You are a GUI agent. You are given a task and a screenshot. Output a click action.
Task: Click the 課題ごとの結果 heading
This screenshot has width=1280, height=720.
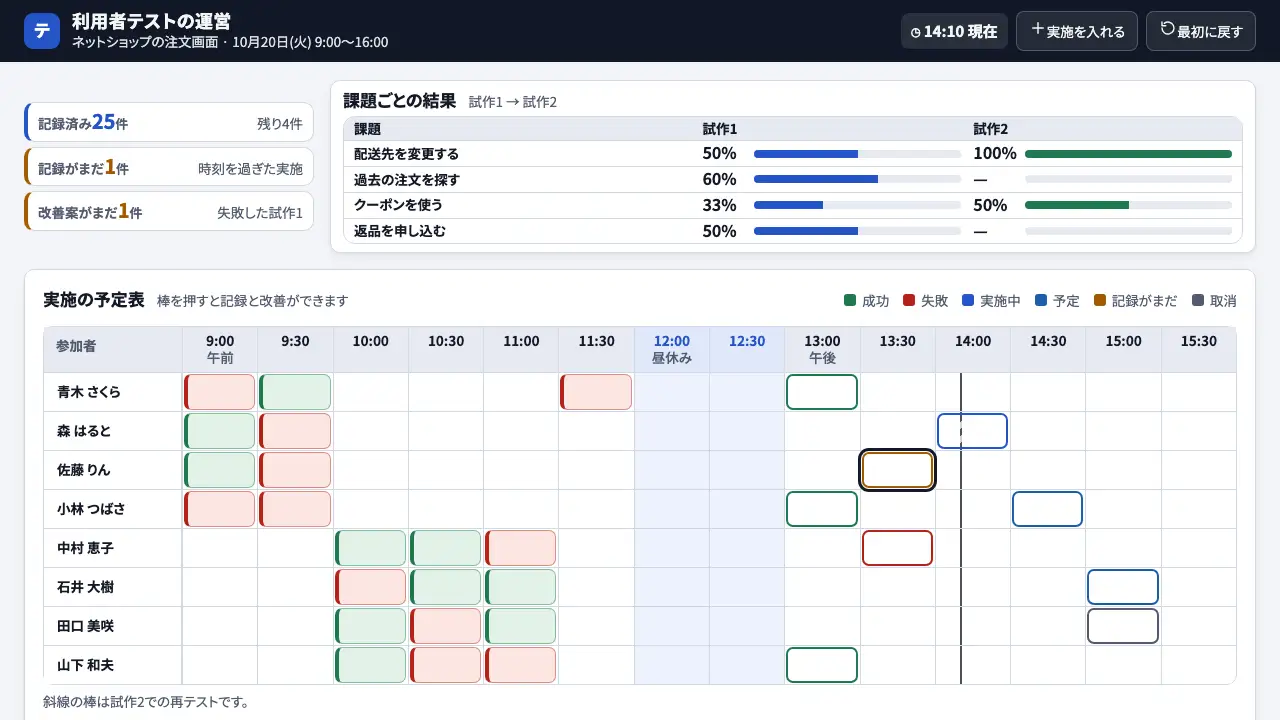coord(400,101)
